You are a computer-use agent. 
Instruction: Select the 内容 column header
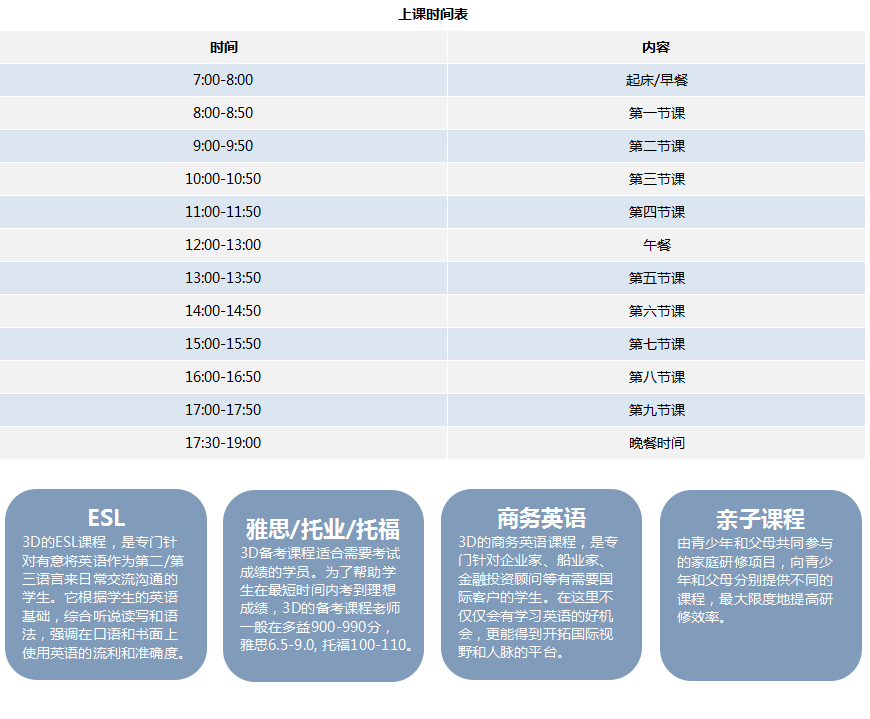tap(656, 47)
